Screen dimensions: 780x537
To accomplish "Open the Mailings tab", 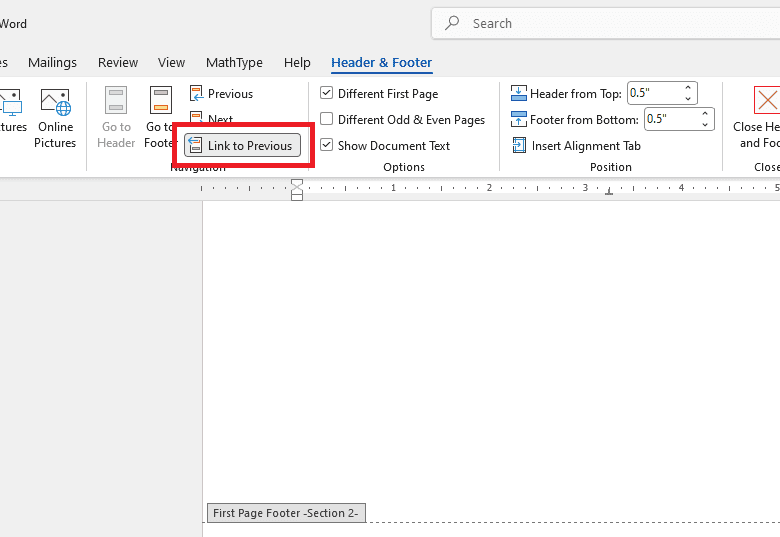I will (52, 63).
